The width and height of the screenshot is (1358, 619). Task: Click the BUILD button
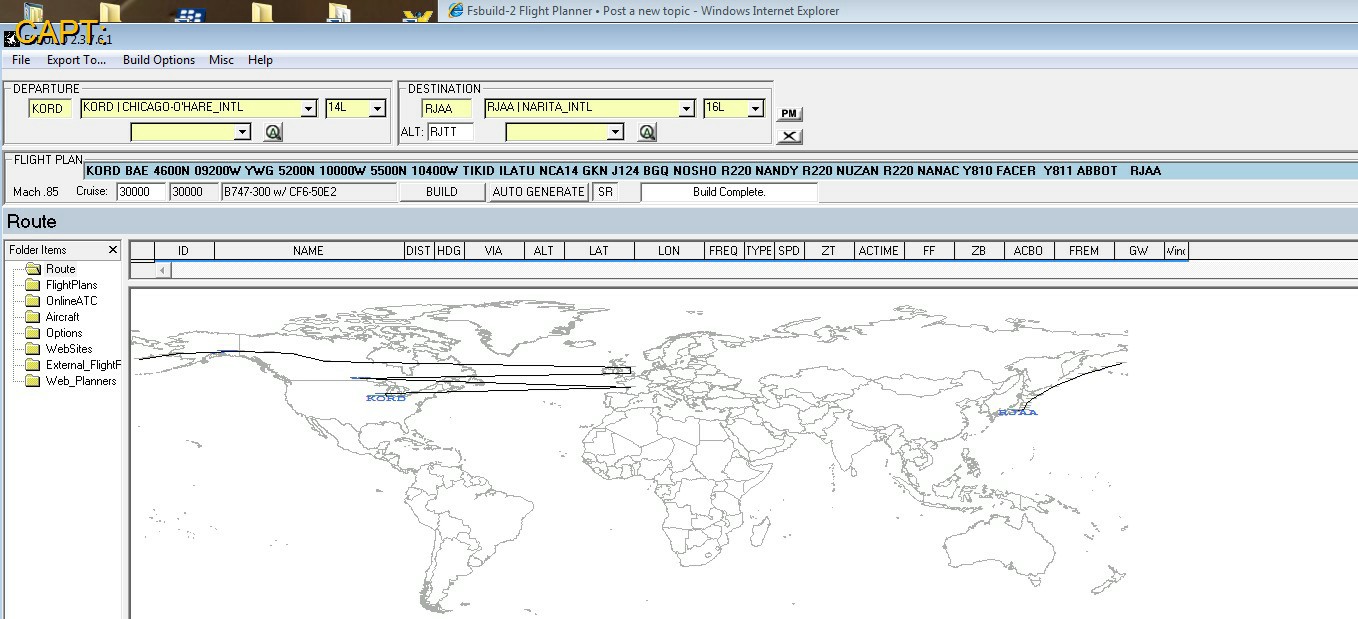(442, 192)
